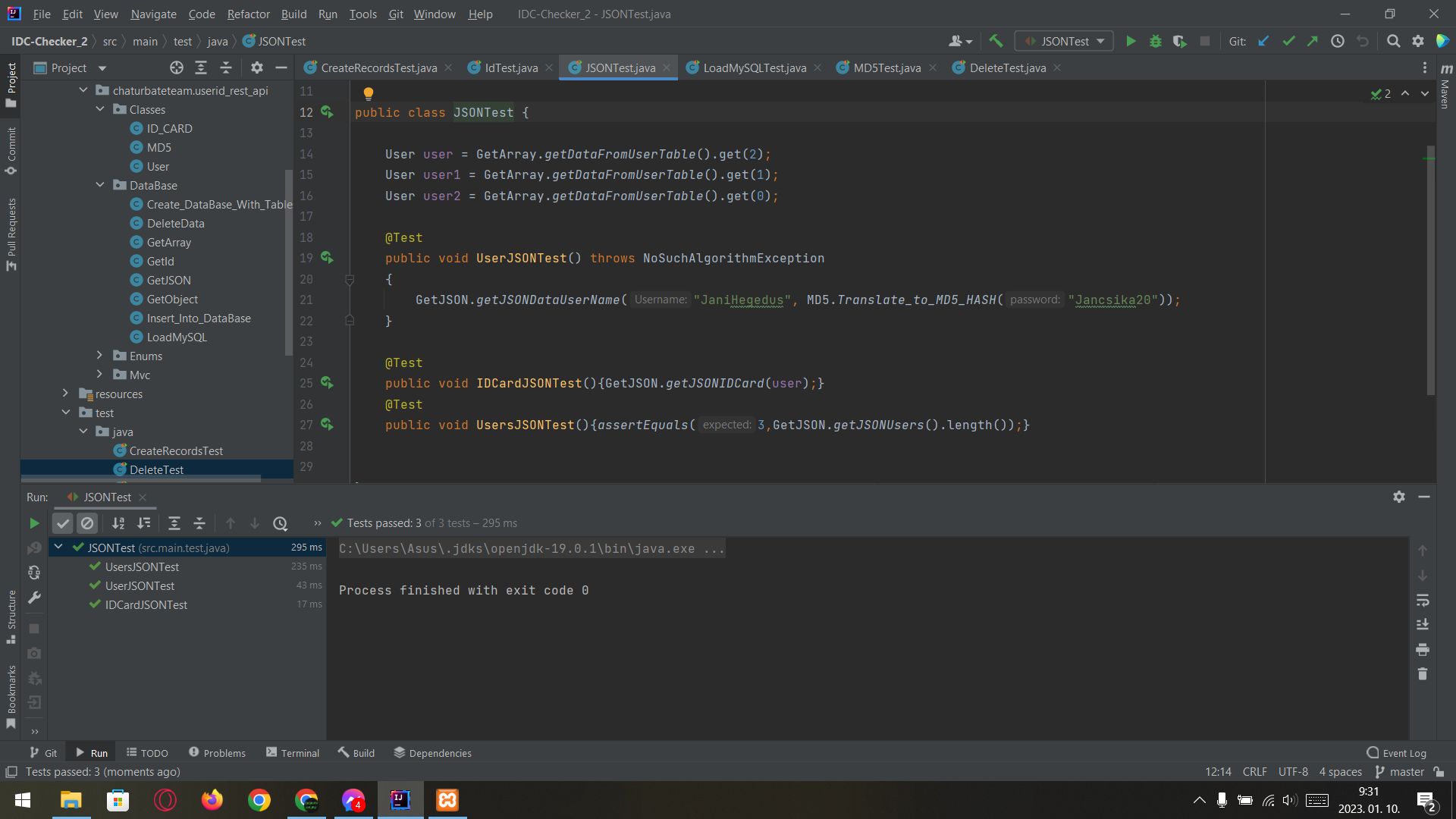Open Search Everywhere with the magnifier icon
This screenshot has width=1456, height=819.
pos(1393,41)
